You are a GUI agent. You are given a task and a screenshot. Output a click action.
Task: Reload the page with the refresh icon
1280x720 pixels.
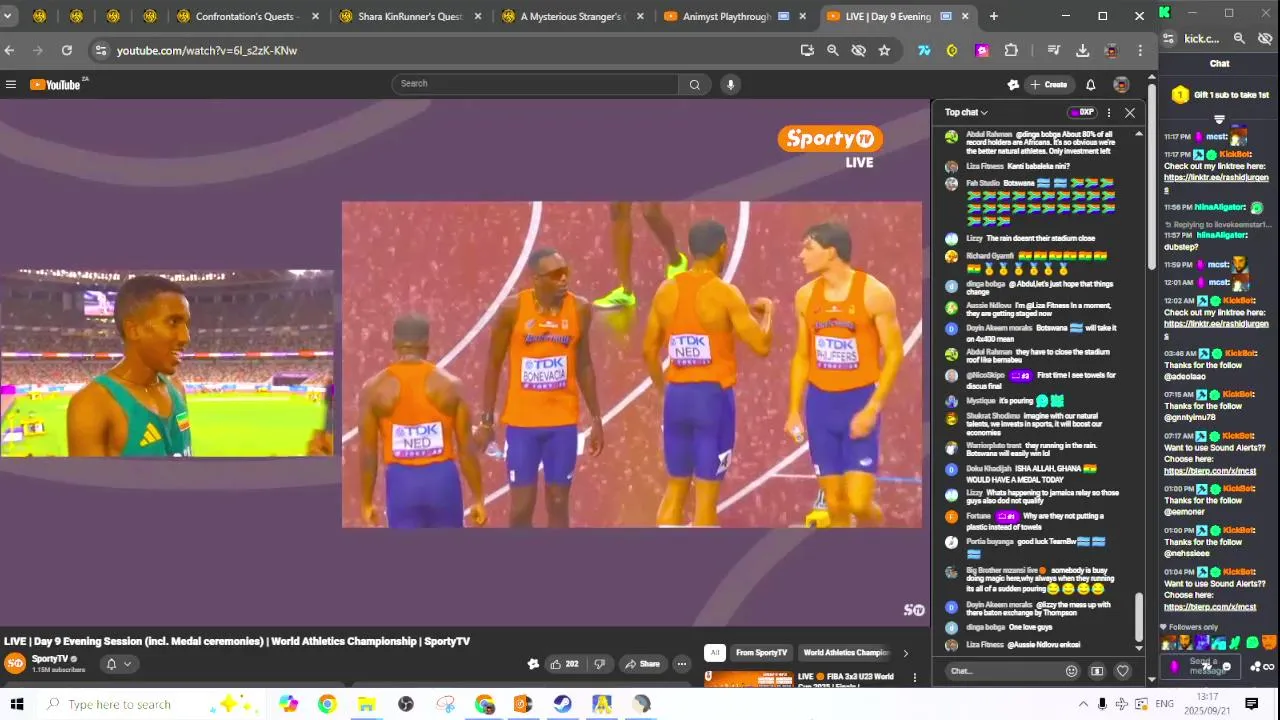67,50
